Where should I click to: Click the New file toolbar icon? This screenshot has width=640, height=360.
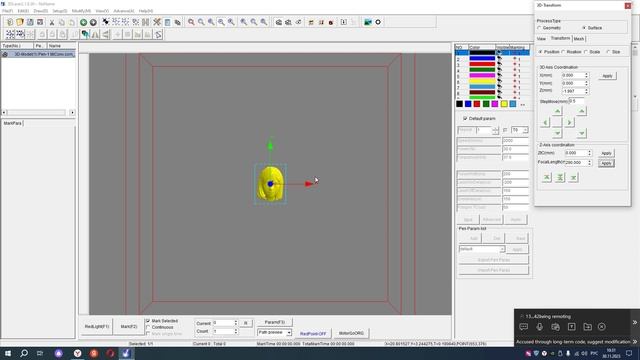tap(9, 22)
